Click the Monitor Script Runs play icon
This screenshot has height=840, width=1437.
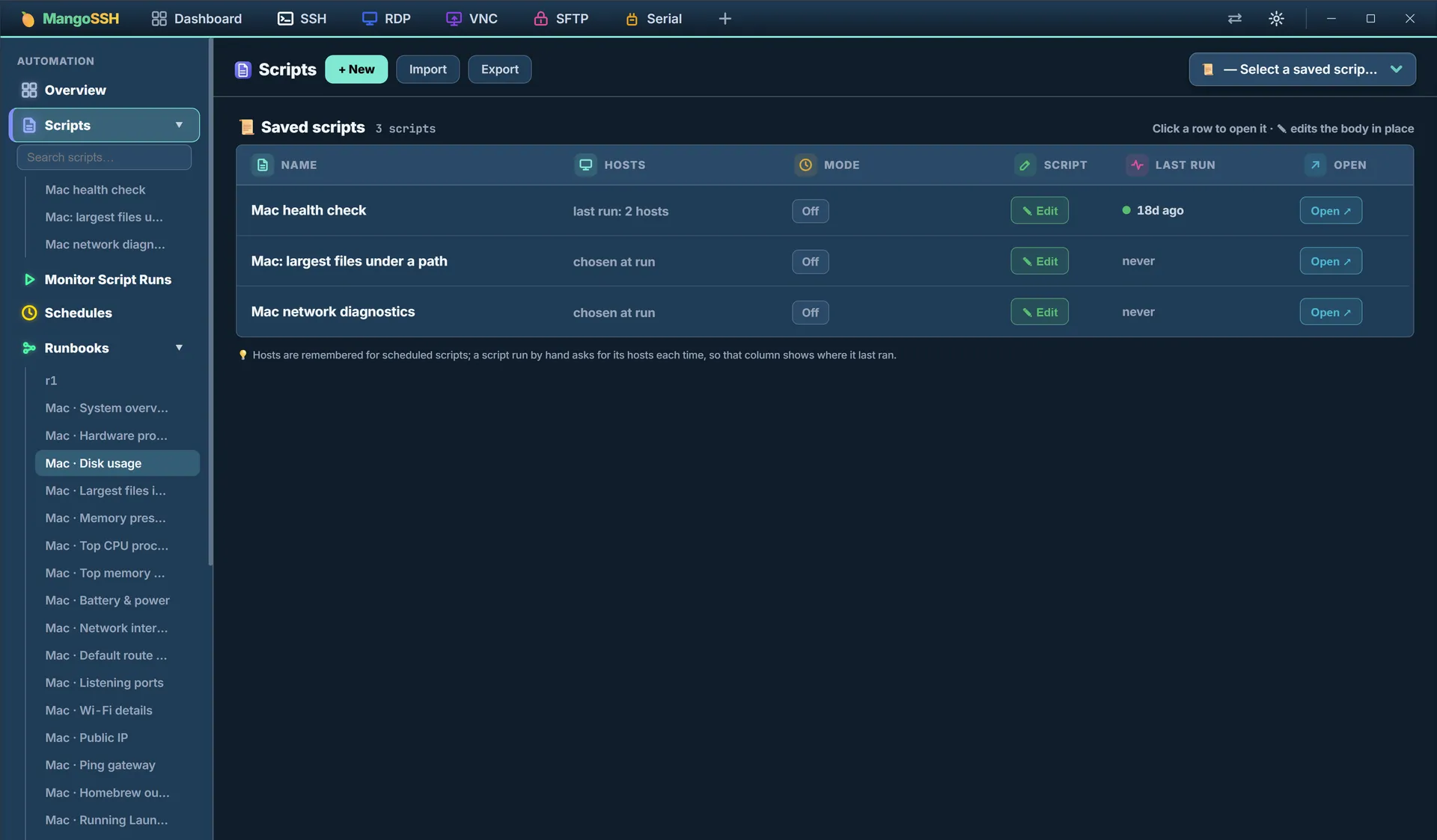29,280
